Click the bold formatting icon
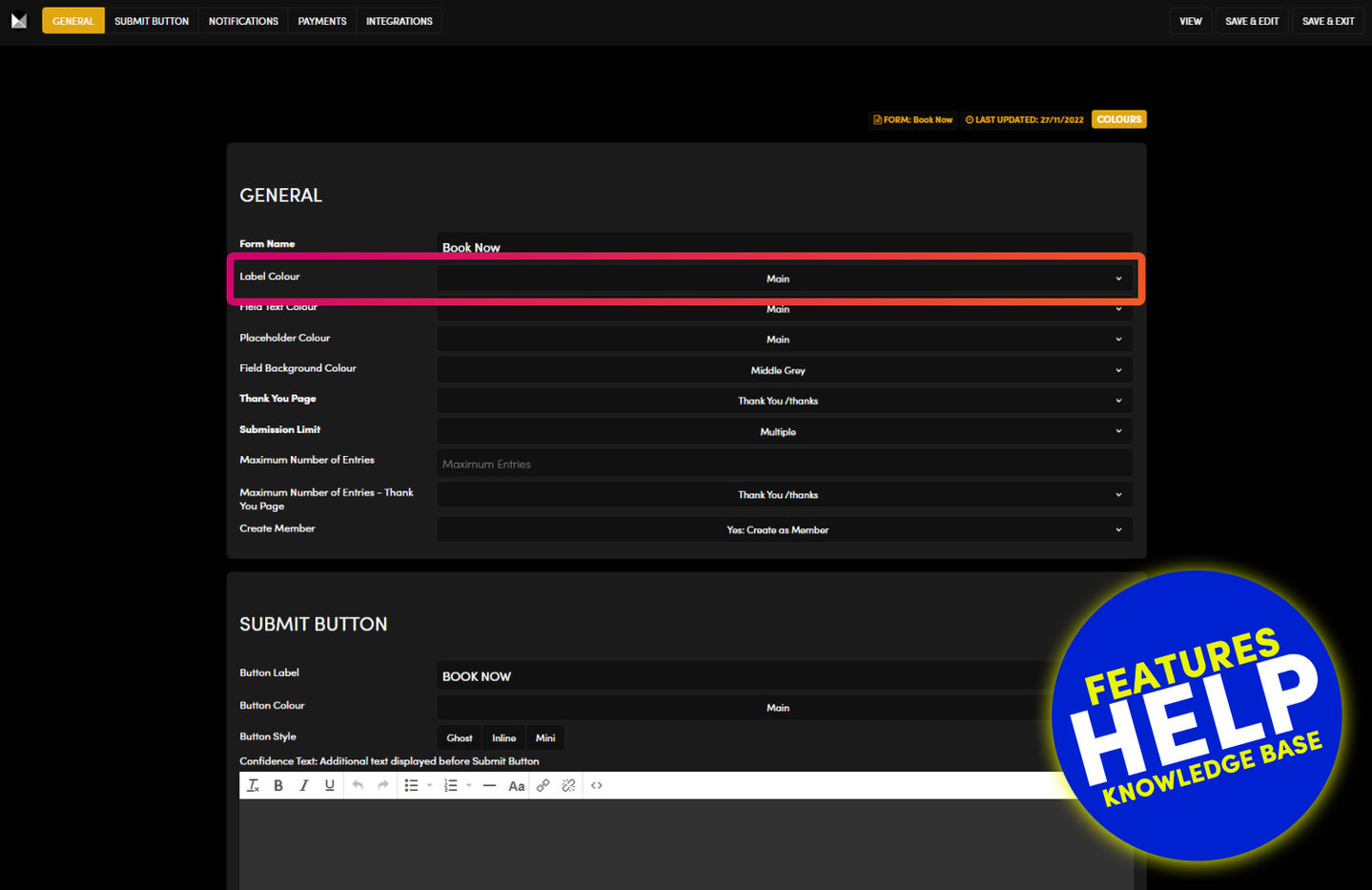1372x890 pixels. coord(278,785)
